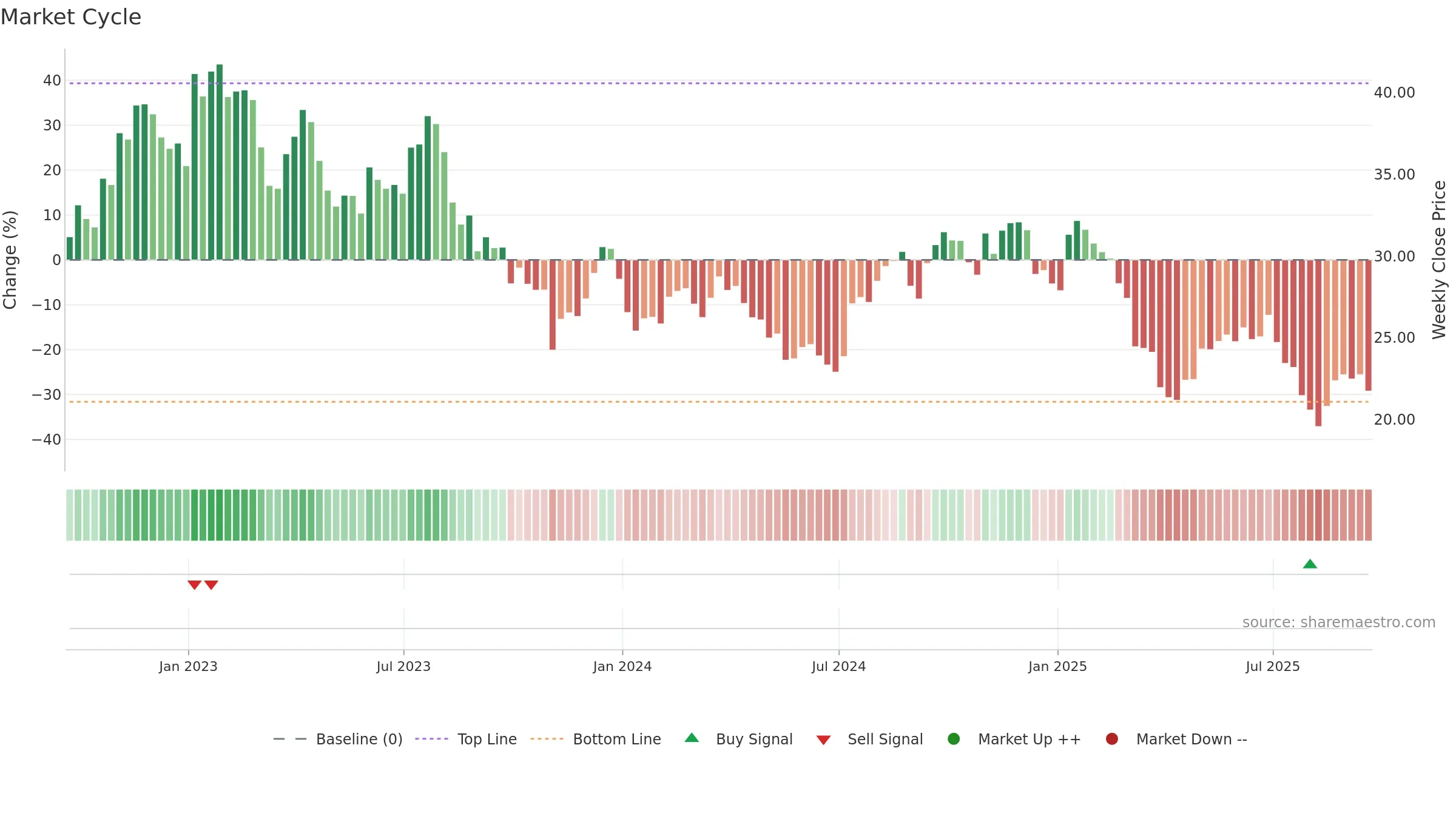Click the lowest red bar, near −37%

(x=1318, y=343)
